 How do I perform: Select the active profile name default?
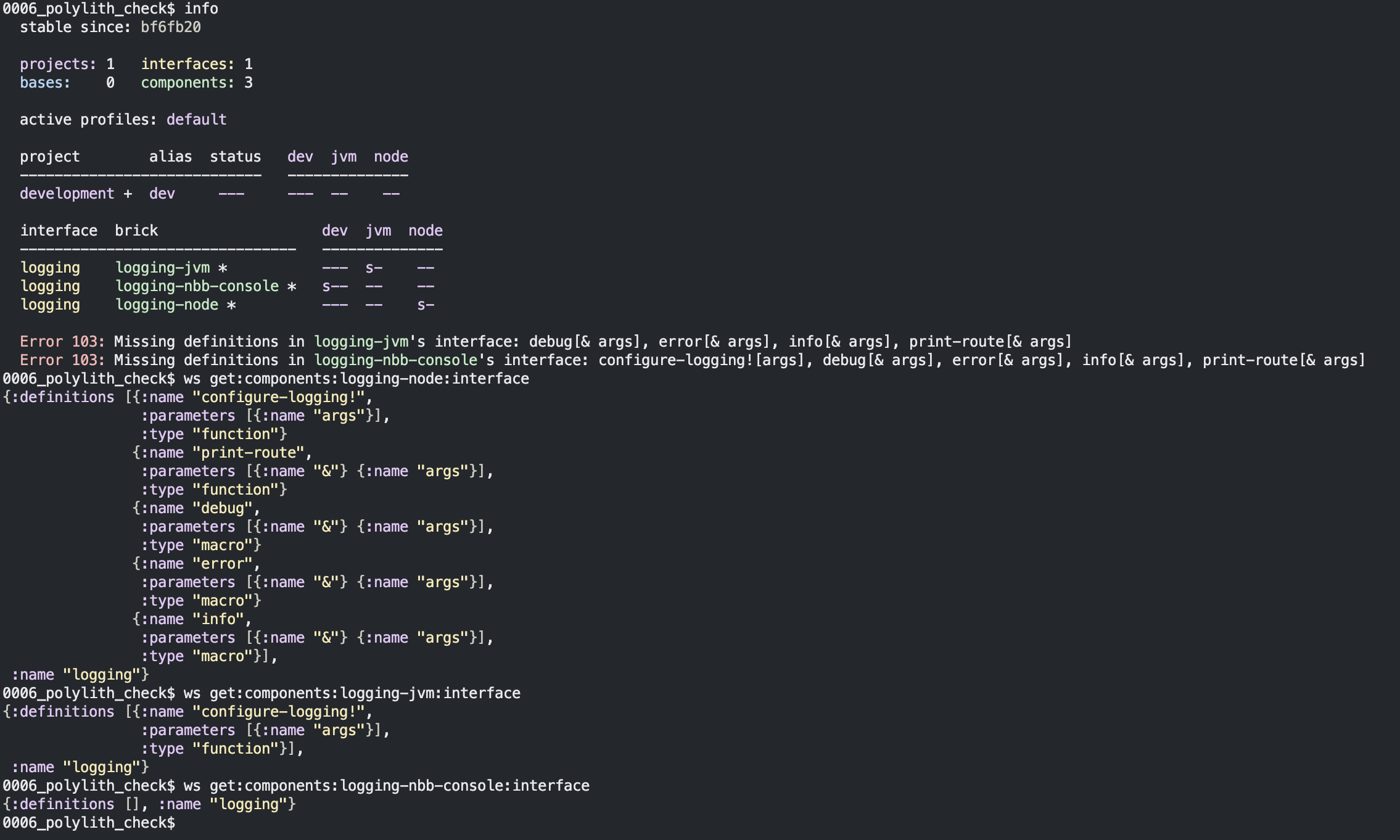[196, 119]
